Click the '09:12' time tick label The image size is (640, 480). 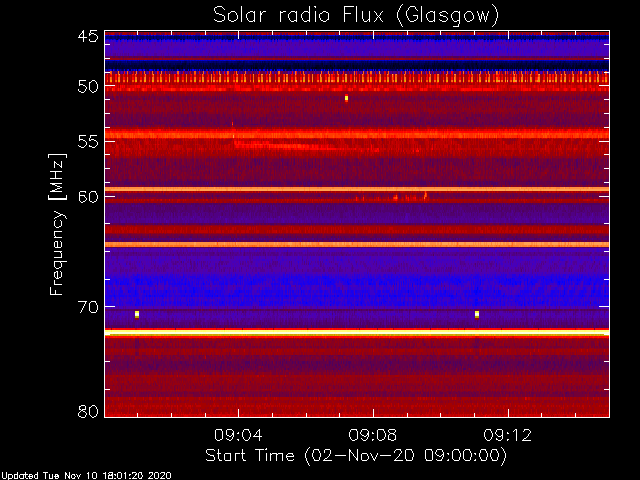pos(507,435)
